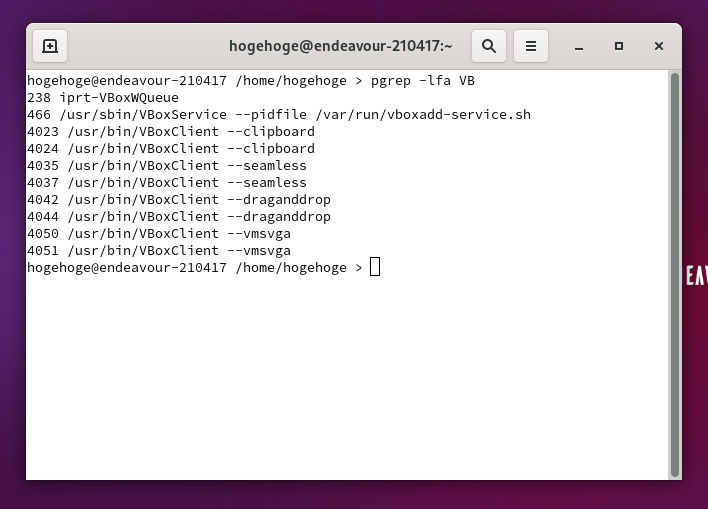Click the line '4035 /usr/bin/VBoxClient --seamless'
The width and height of the screenshot is (708, 509).
pyautogui.click(x=167, y=166)
